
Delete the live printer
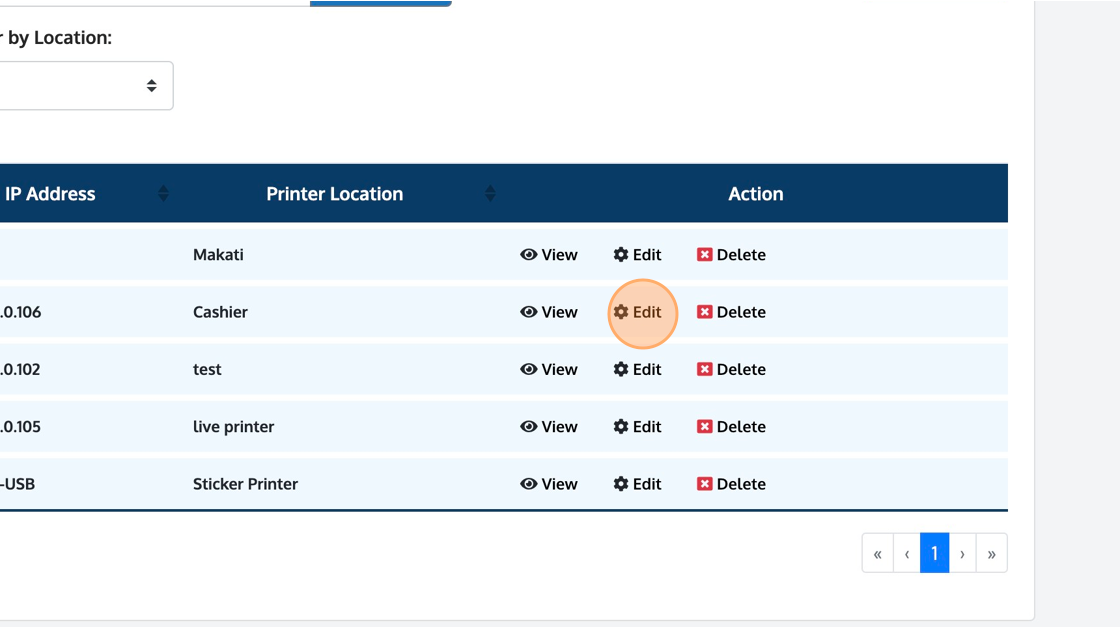(731, 427)
